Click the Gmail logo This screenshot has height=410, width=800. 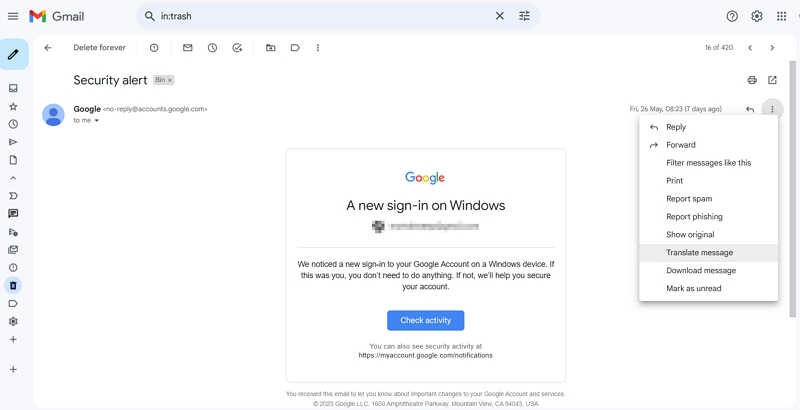click(x=57, y=16)
